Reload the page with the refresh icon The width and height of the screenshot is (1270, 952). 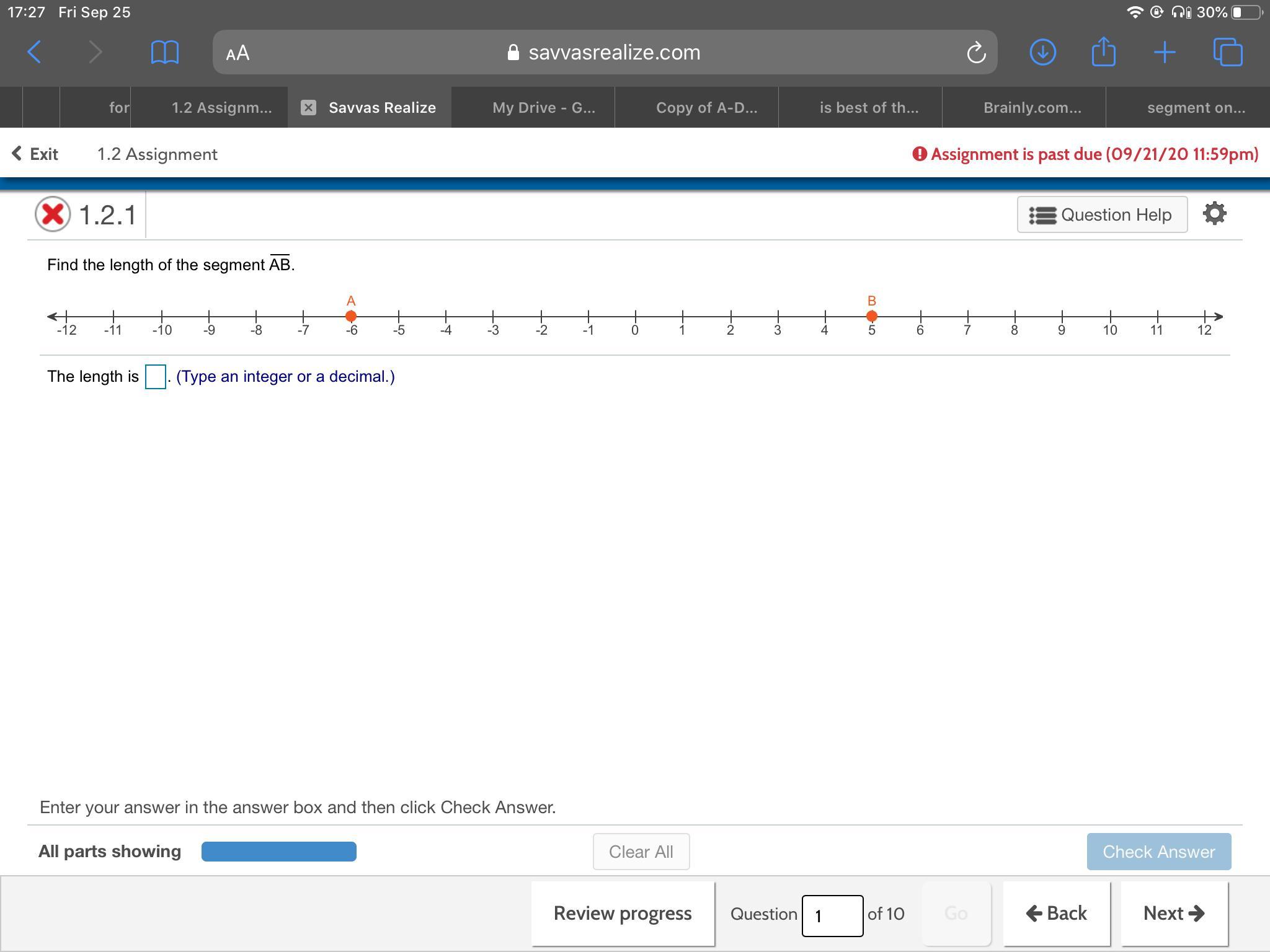[x=975, y=53]
